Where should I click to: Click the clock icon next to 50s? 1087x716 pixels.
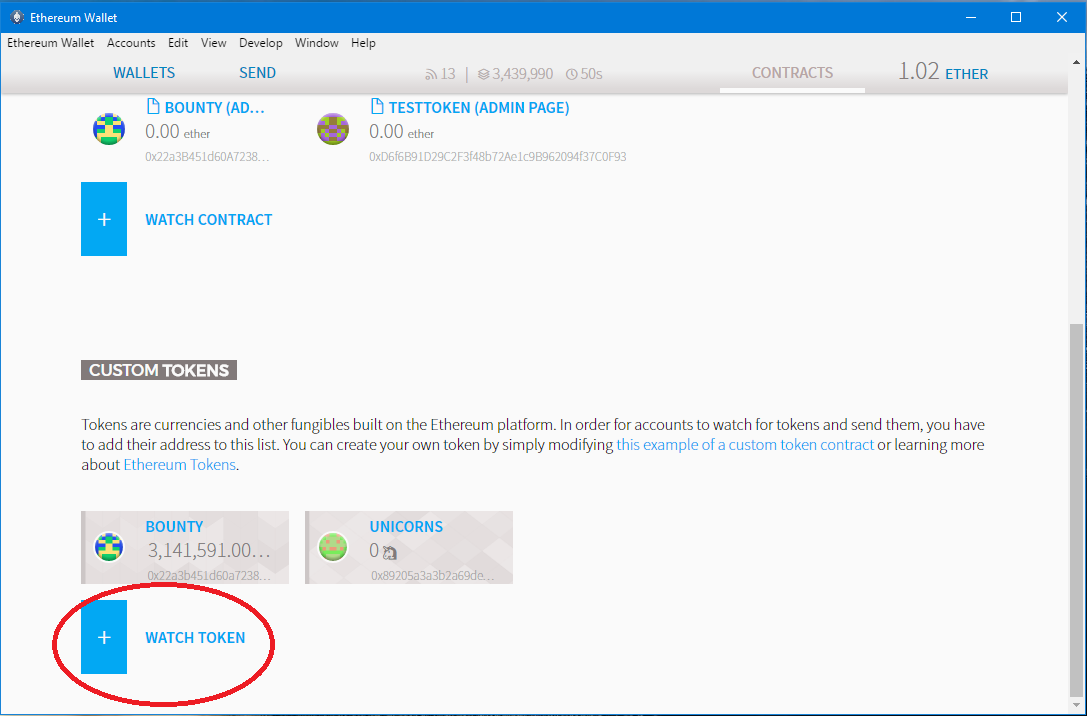[572, 74]
